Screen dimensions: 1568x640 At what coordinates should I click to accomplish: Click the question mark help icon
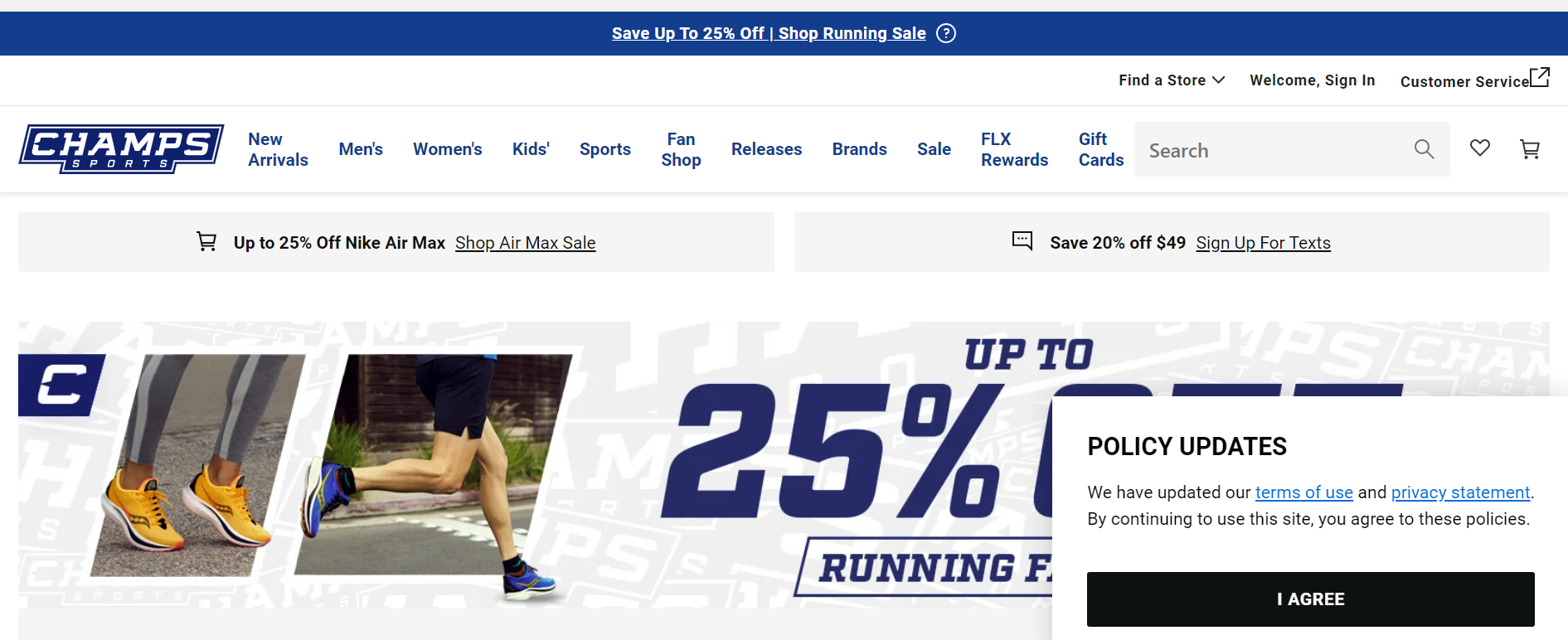tap(945, 33)
